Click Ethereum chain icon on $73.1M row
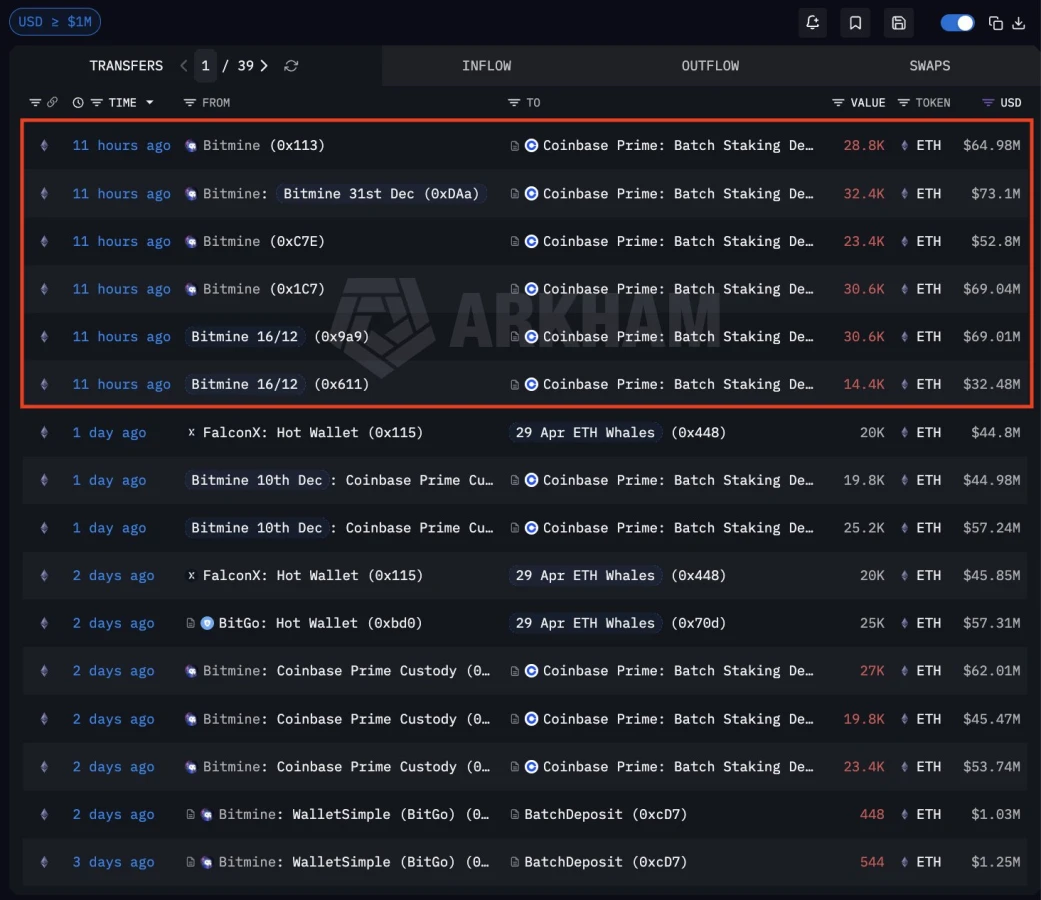The image size is (1041, 900). point(44,194)
